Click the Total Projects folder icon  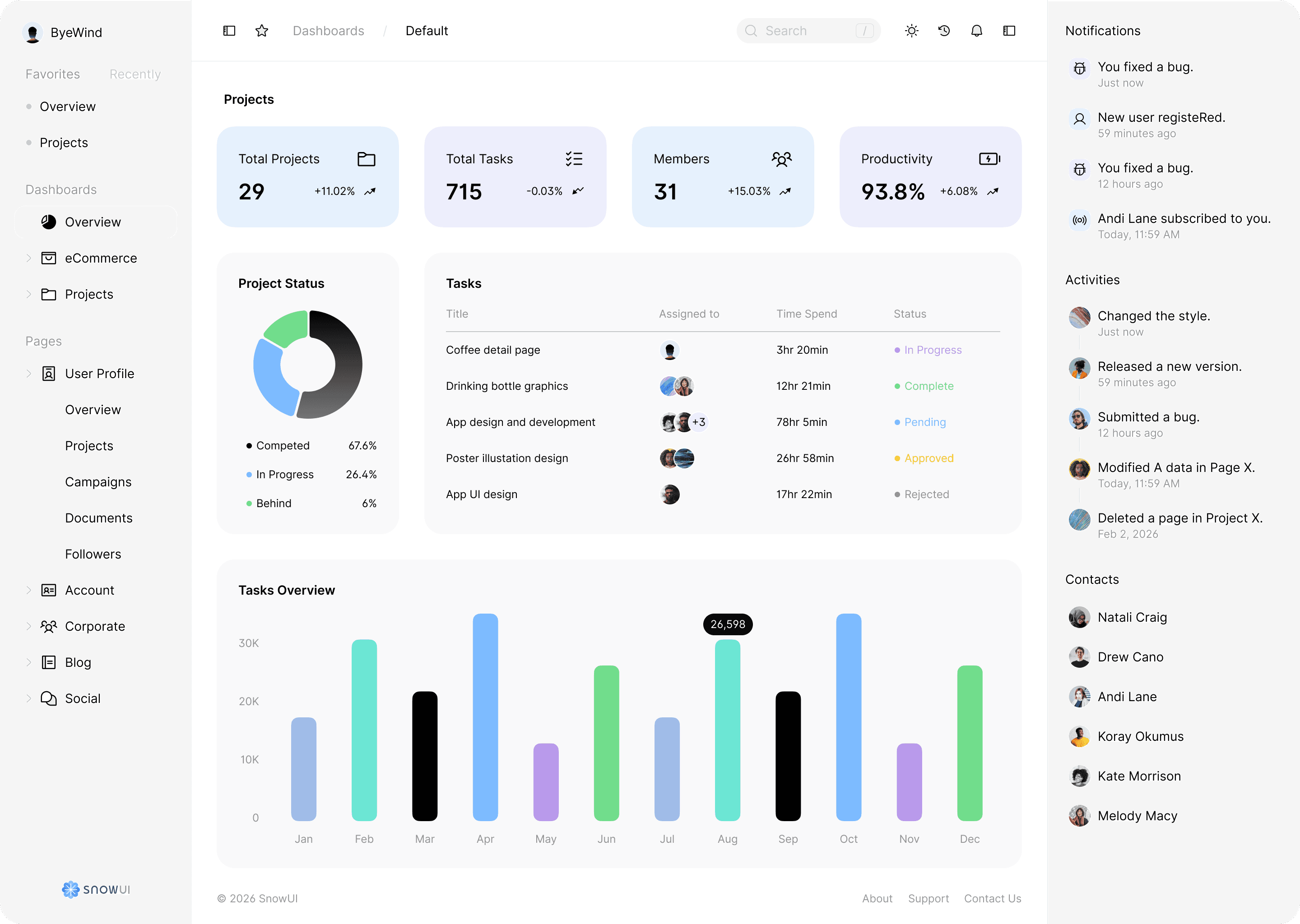pos(366,159)
